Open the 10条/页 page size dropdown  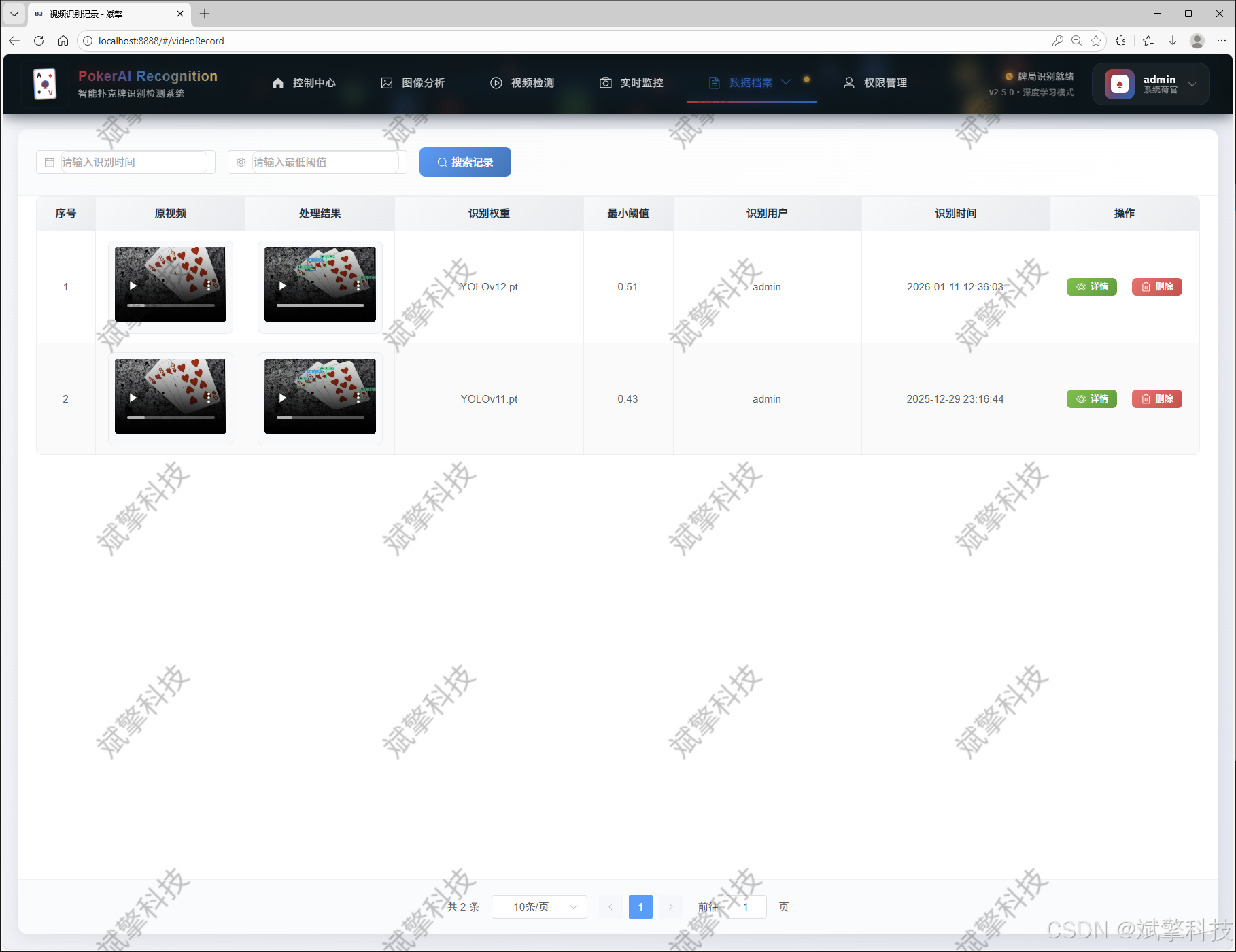539,907
